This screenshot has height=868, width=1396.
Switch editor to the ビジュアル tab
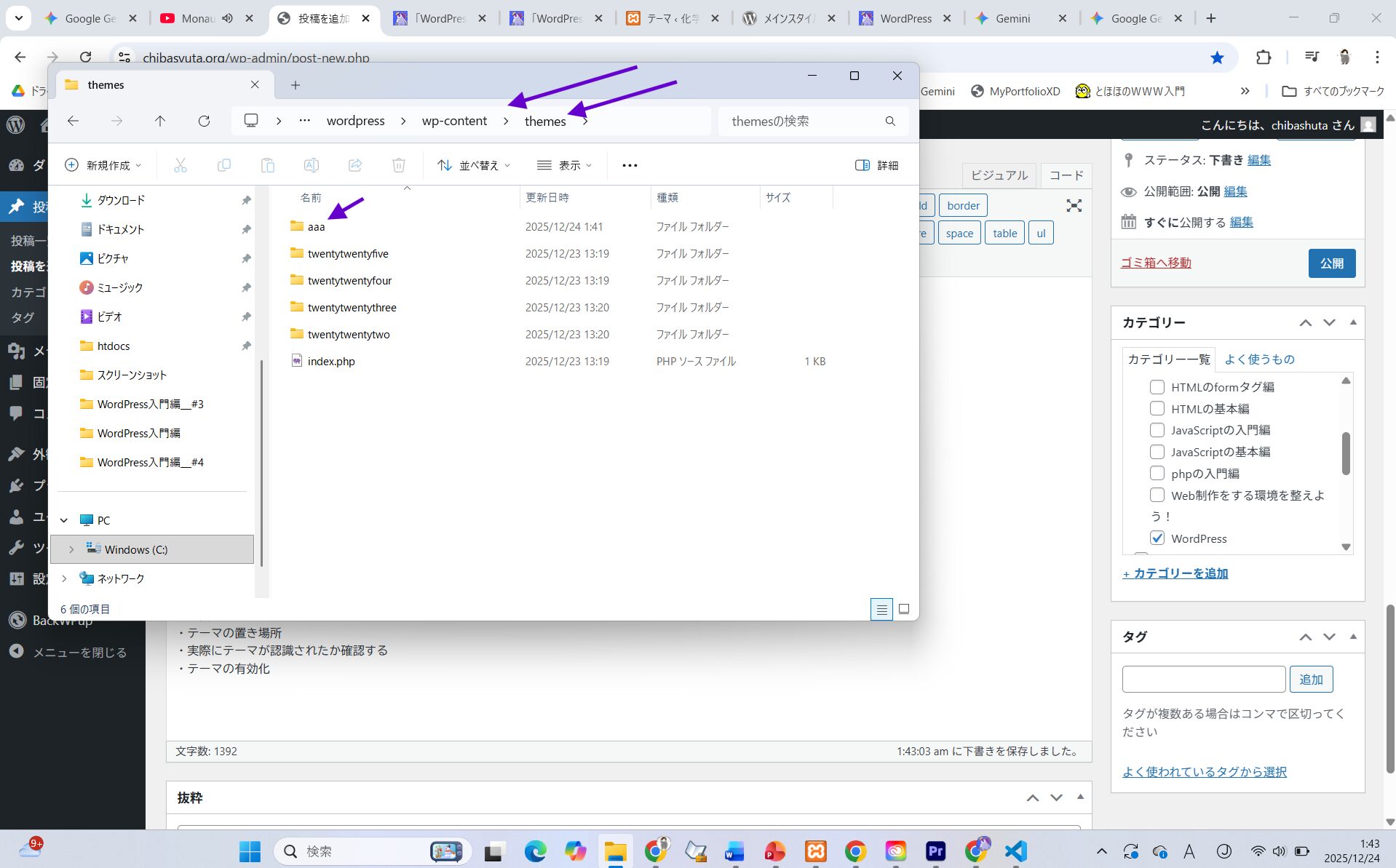point(999,175)
